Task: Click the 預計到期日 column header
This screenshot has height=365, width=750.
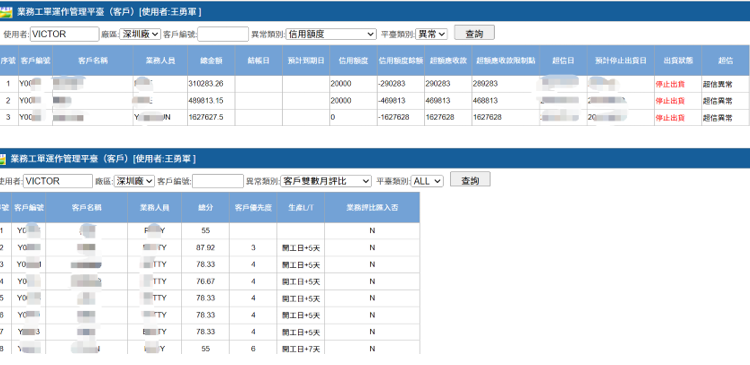Action: pos(306,61)
